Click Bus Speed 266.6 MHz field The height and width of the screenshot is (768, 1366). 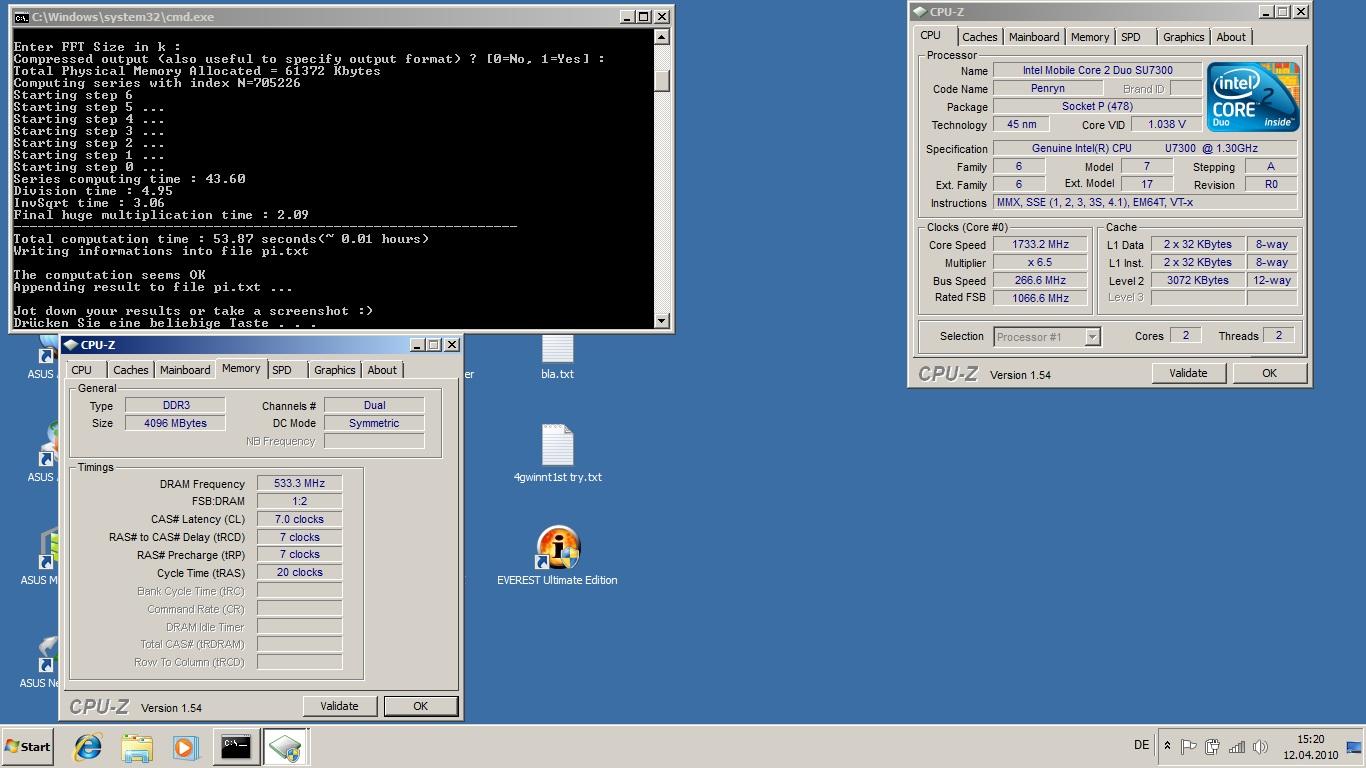coord(1040,280)
